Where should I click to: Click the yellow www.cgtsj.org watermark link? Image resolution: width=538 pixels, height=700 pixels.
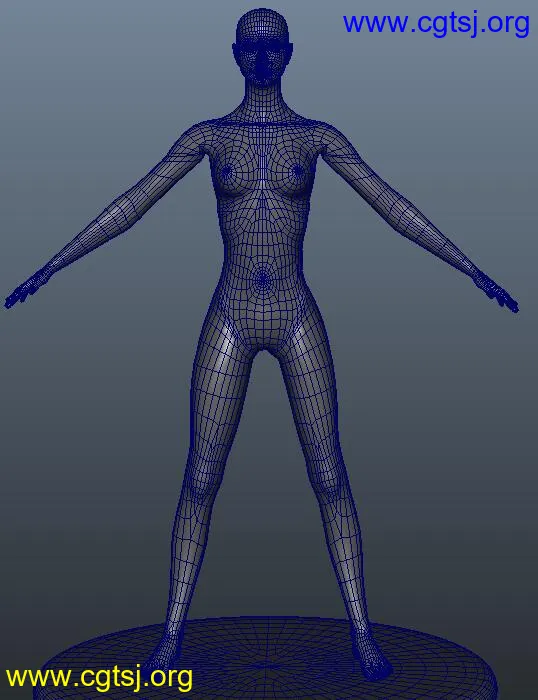tap(99, 678)
